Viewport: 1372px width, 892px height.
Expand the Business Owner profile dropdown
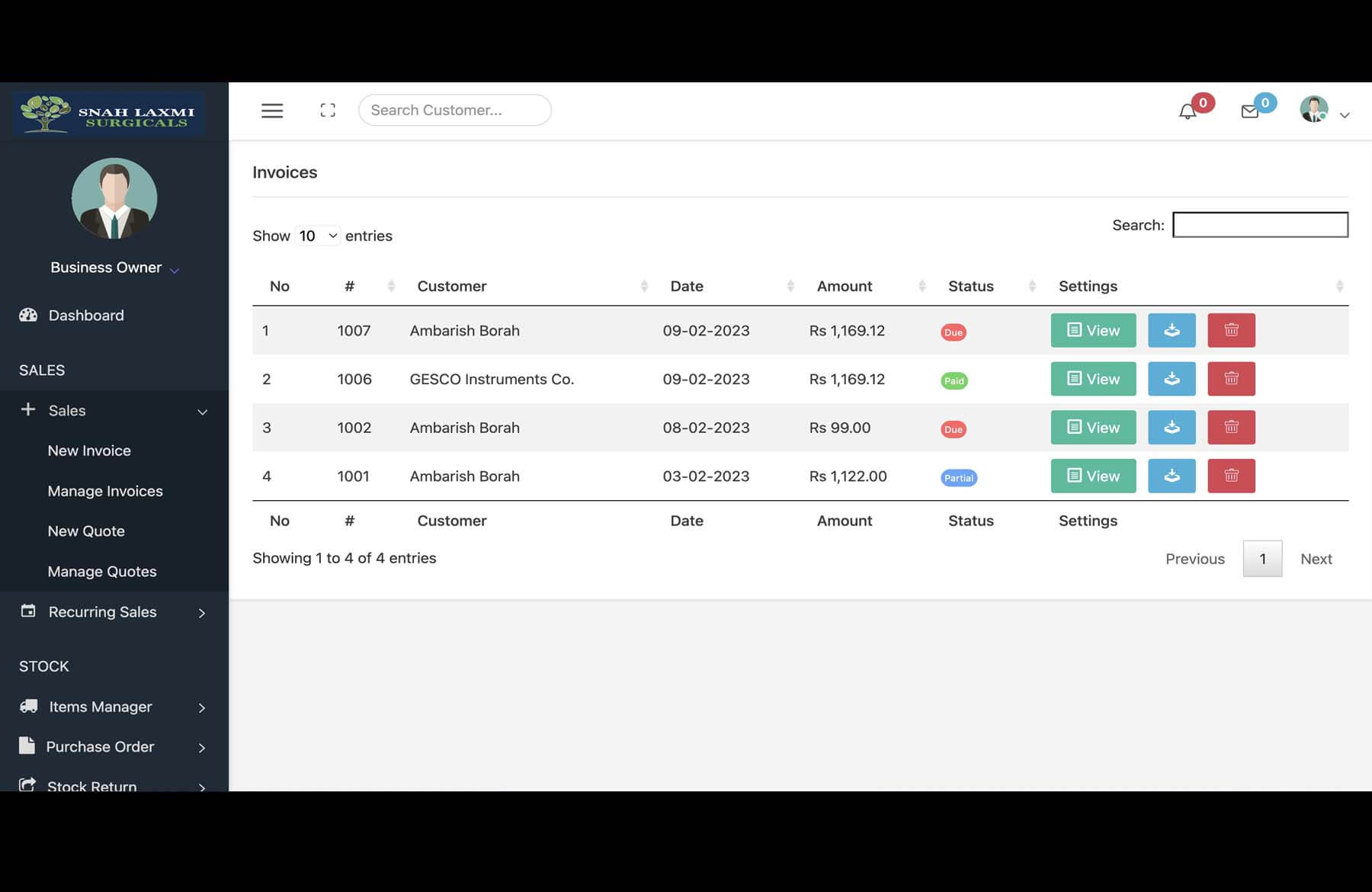tap(114, 268)
